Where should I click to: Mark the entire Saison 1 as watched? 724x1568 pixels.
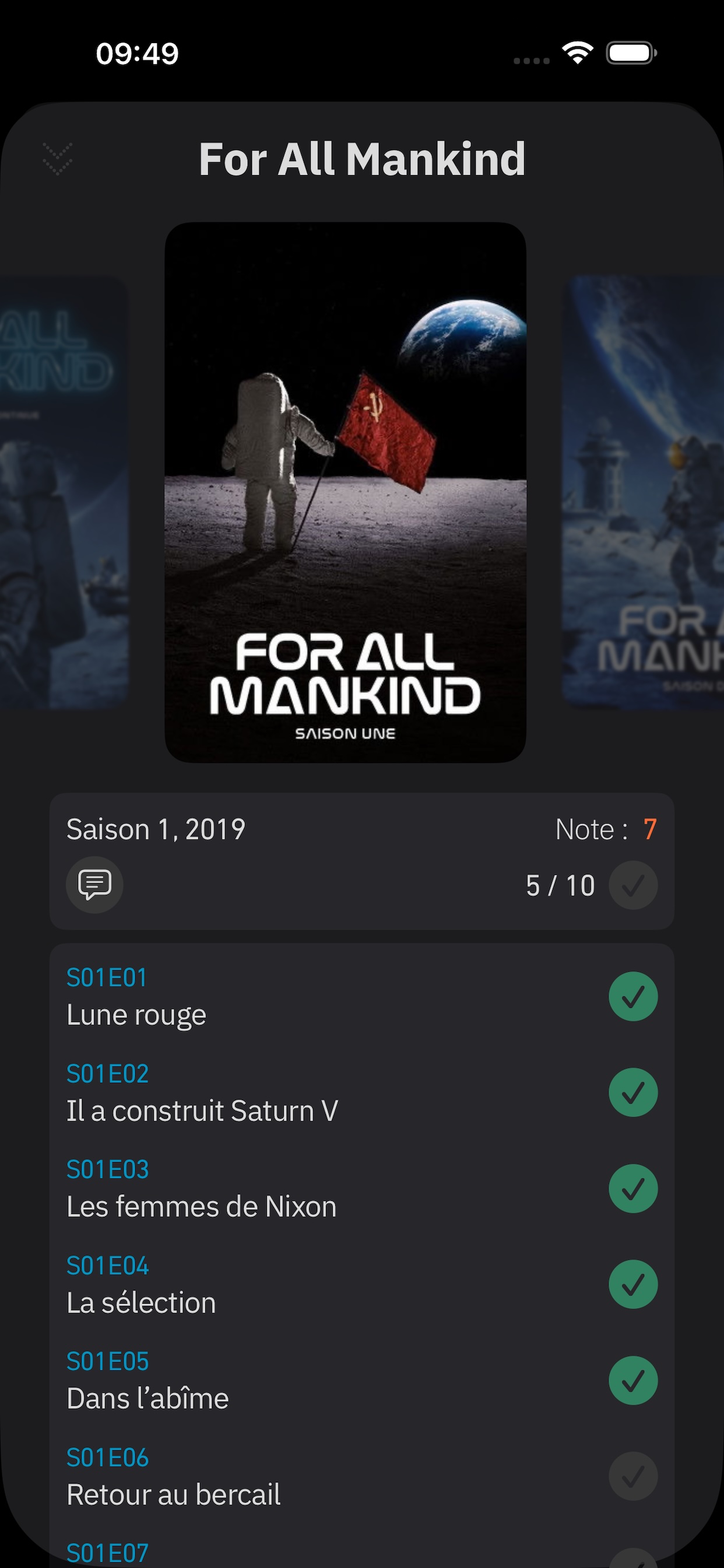632,885
